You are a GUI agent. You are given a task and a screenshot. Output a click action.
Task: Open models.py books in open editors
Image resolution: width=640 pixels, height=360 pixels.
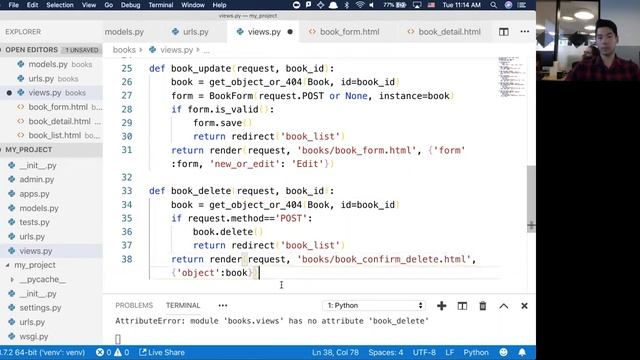tap(51, 64)
